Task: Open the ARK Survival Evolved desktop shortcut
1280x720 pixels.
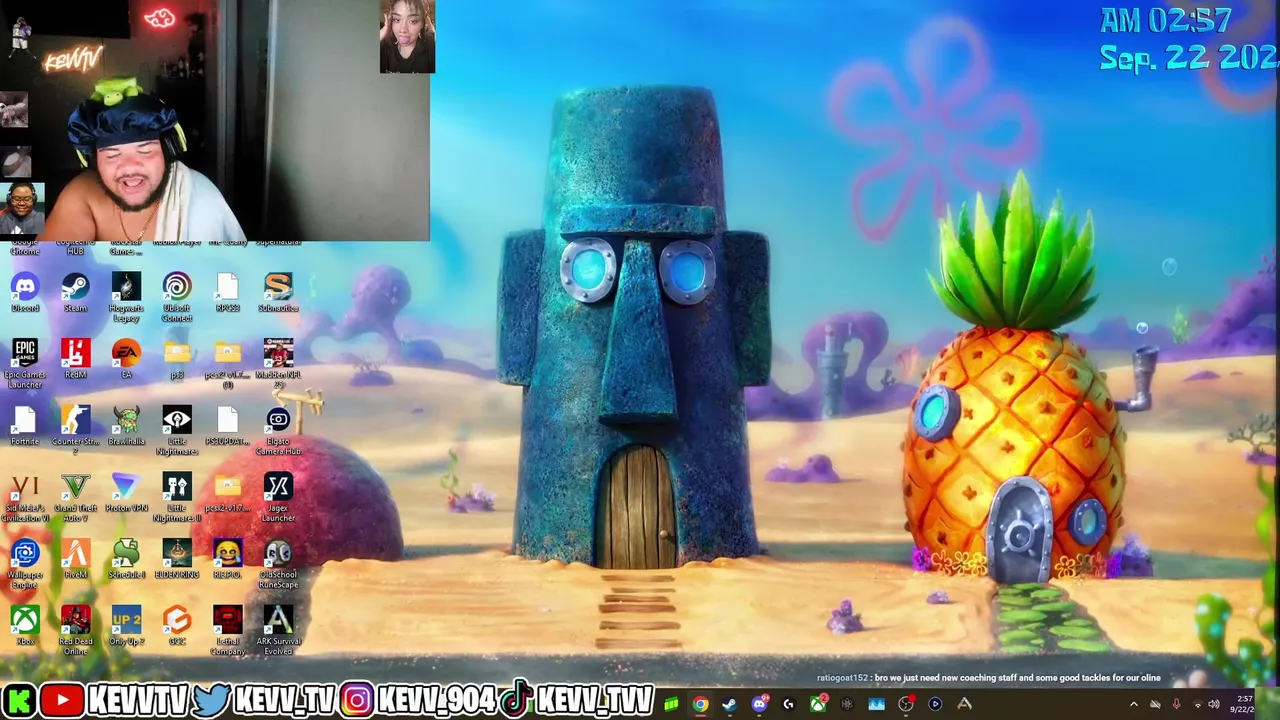Action: click(278, 630)
